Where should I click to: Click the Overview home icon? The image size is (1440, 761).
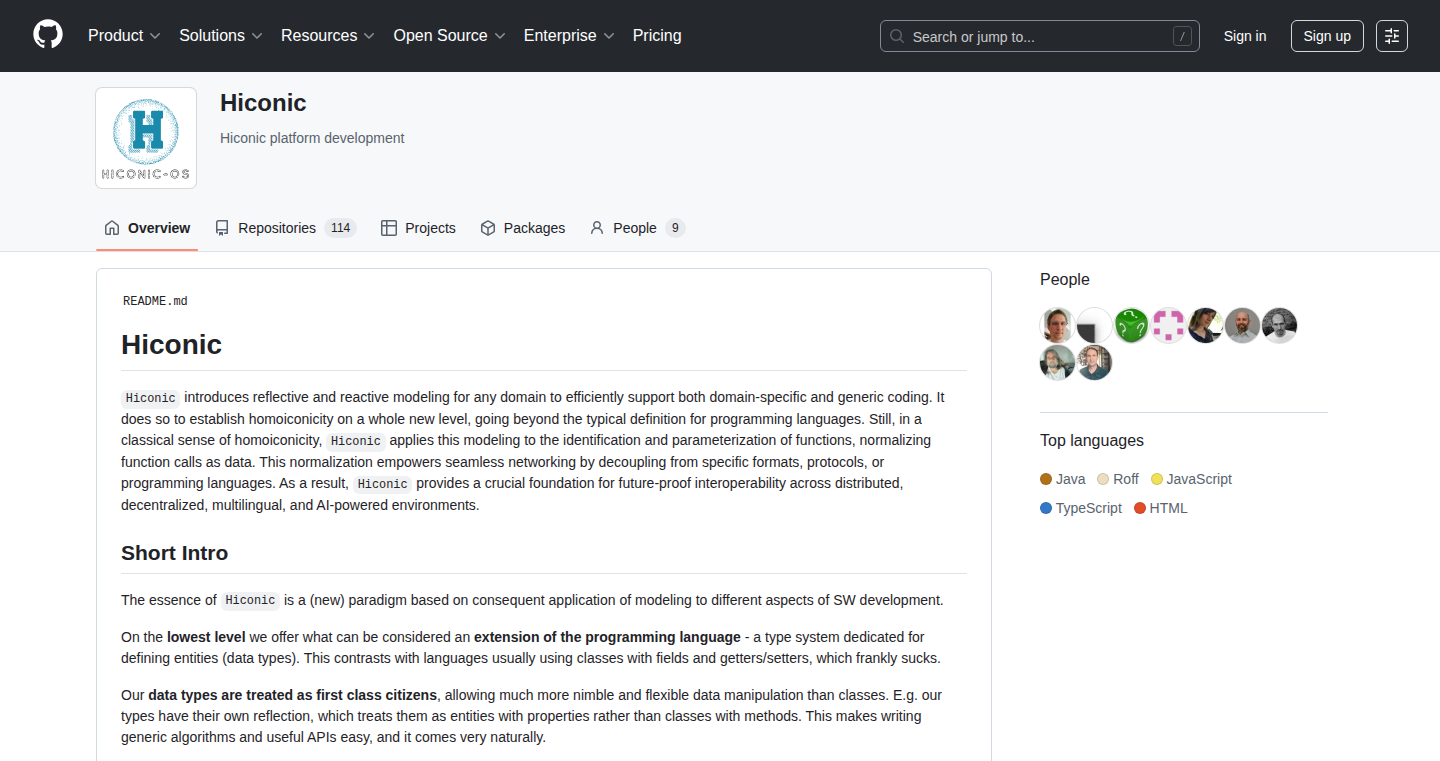pyautogui.click(x=112, y=228)
